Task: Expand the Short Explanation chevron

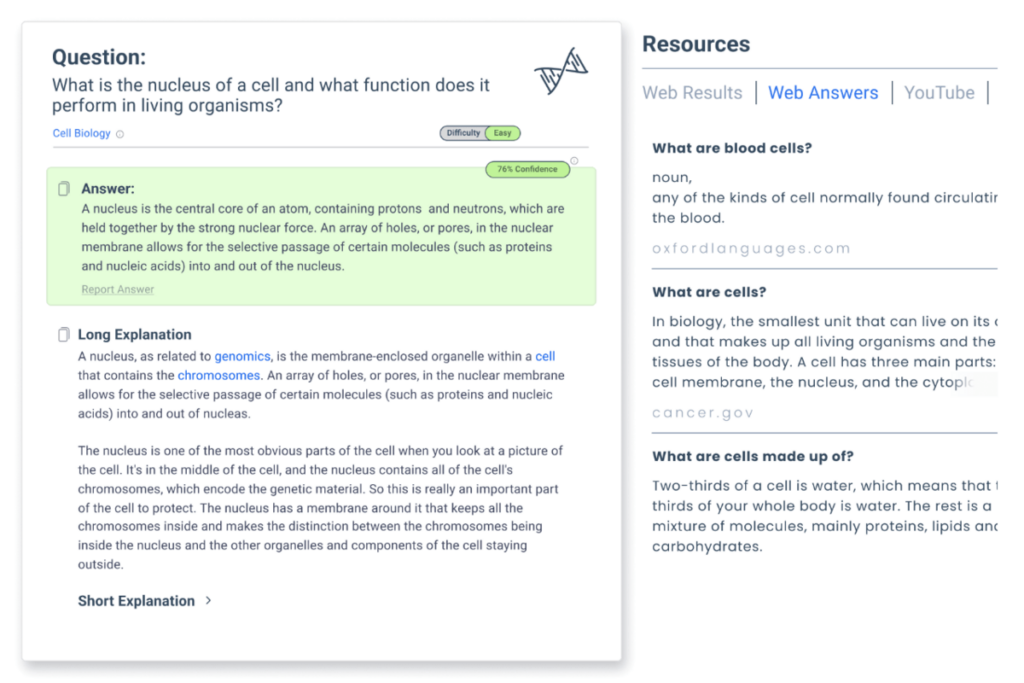Action: [208, 600]
